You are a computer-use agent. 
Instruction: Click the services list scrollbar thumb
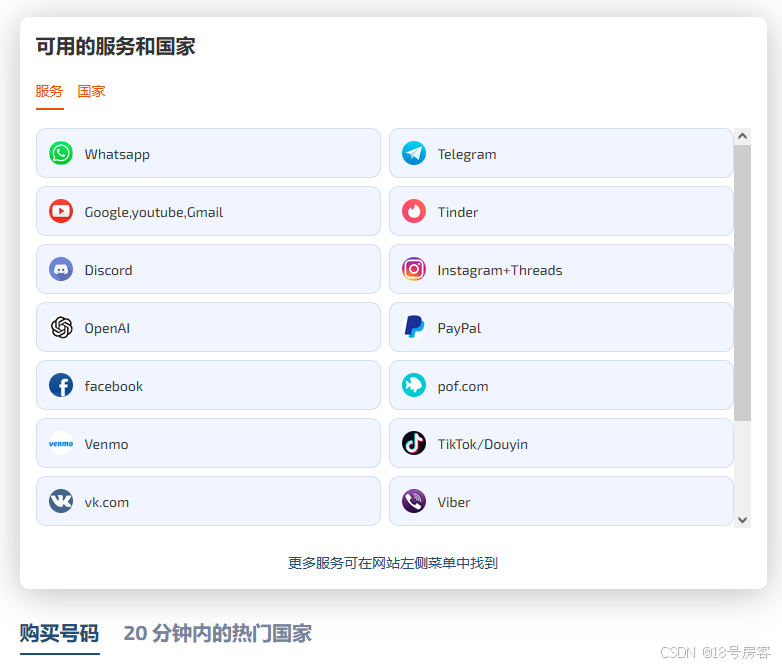(x=742, y=283)
